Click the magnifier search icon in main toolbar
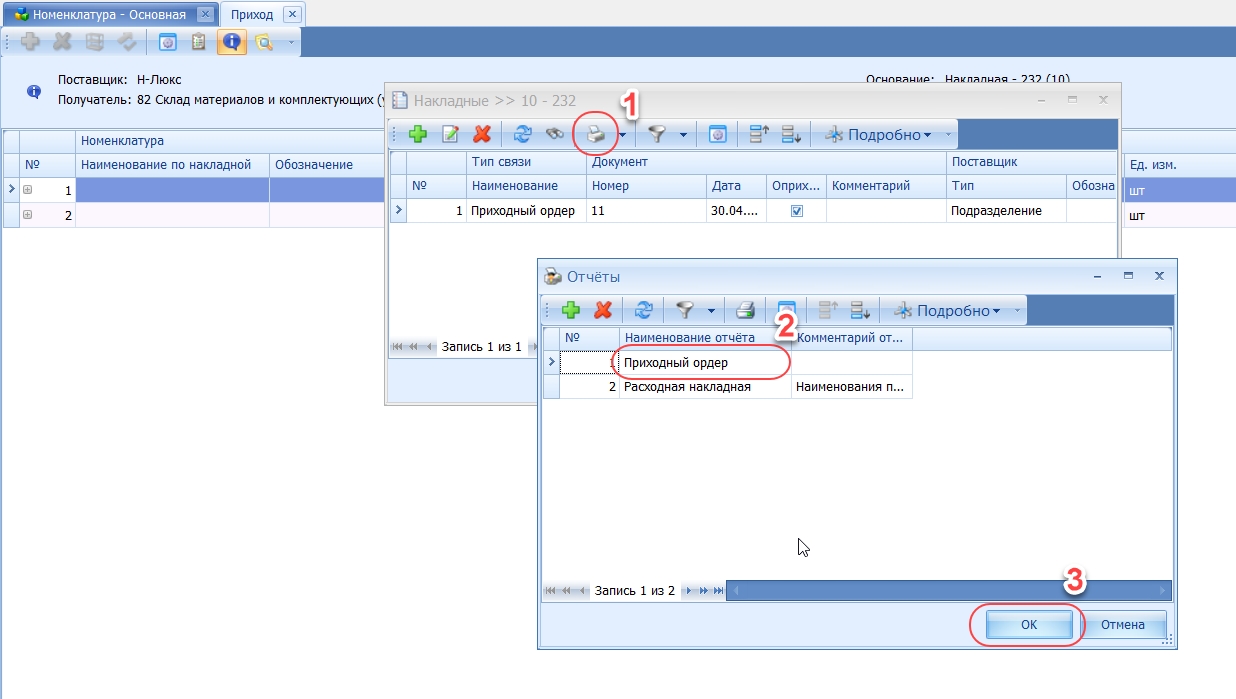 coord(263,42)
